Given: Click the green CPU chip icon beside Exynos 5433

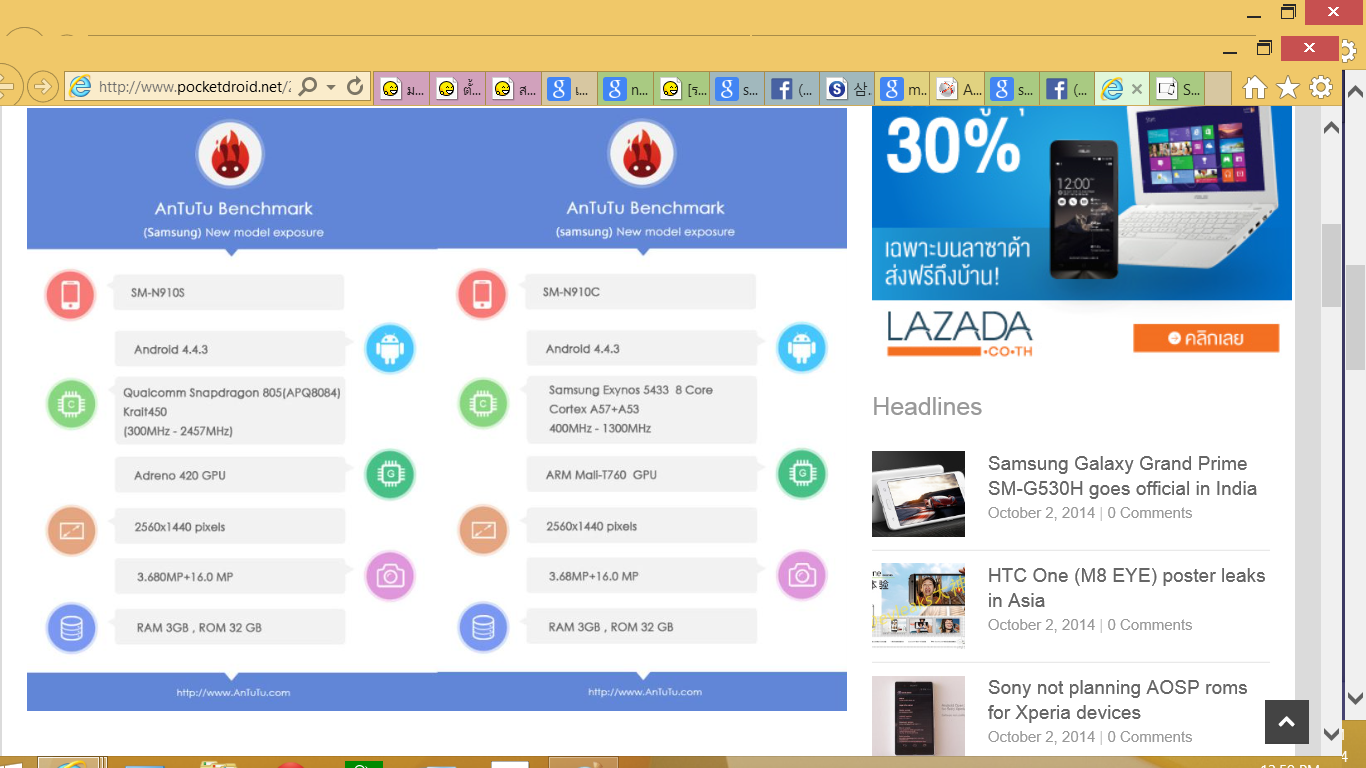Looking at the screenshot, I should coord(483,404).
